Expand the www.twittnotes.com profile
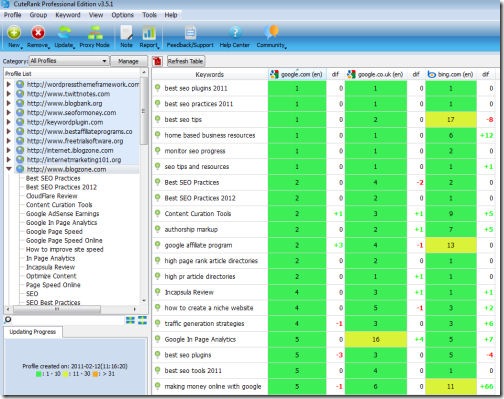This screenshot has height=399, width=504. [x=9, y=94]
